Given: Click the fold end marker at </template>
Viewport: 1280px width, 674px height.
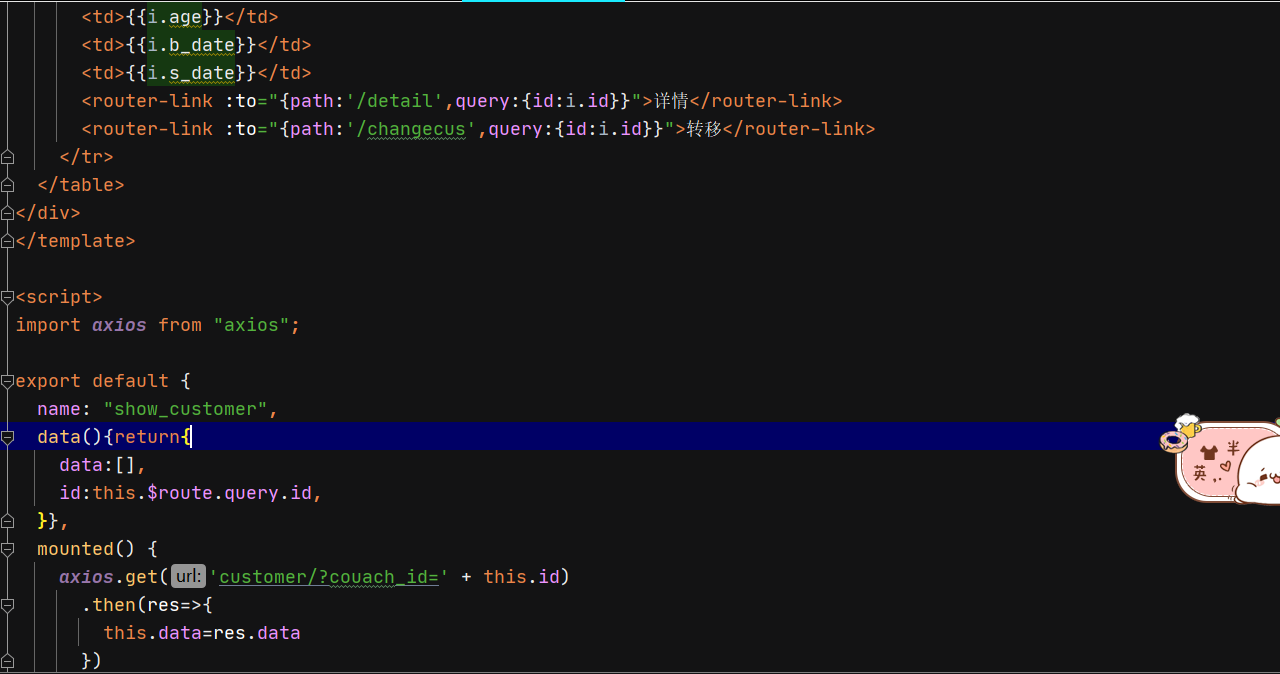Looking at the screenshot, I should click(x=7, y=241).
